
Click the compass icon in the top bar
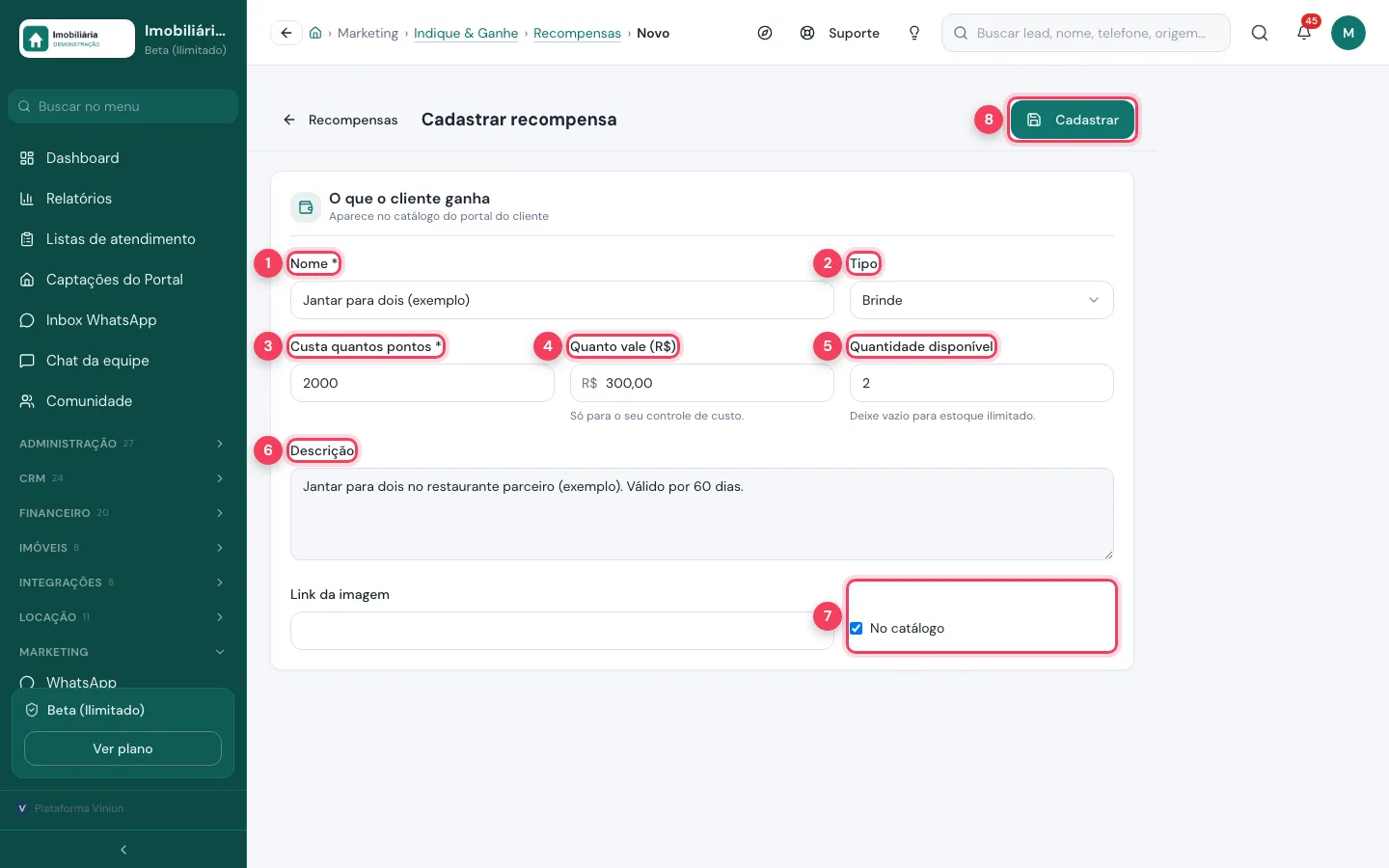[765, 33]
